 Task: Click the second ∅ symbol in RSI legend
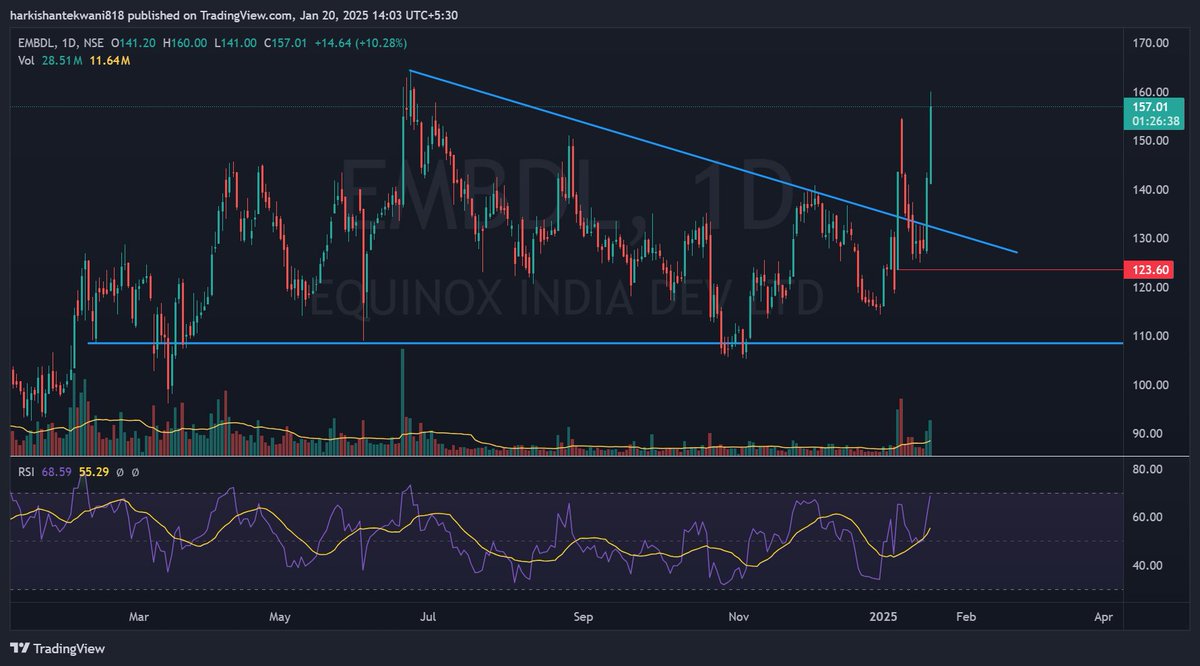(136, 472)
